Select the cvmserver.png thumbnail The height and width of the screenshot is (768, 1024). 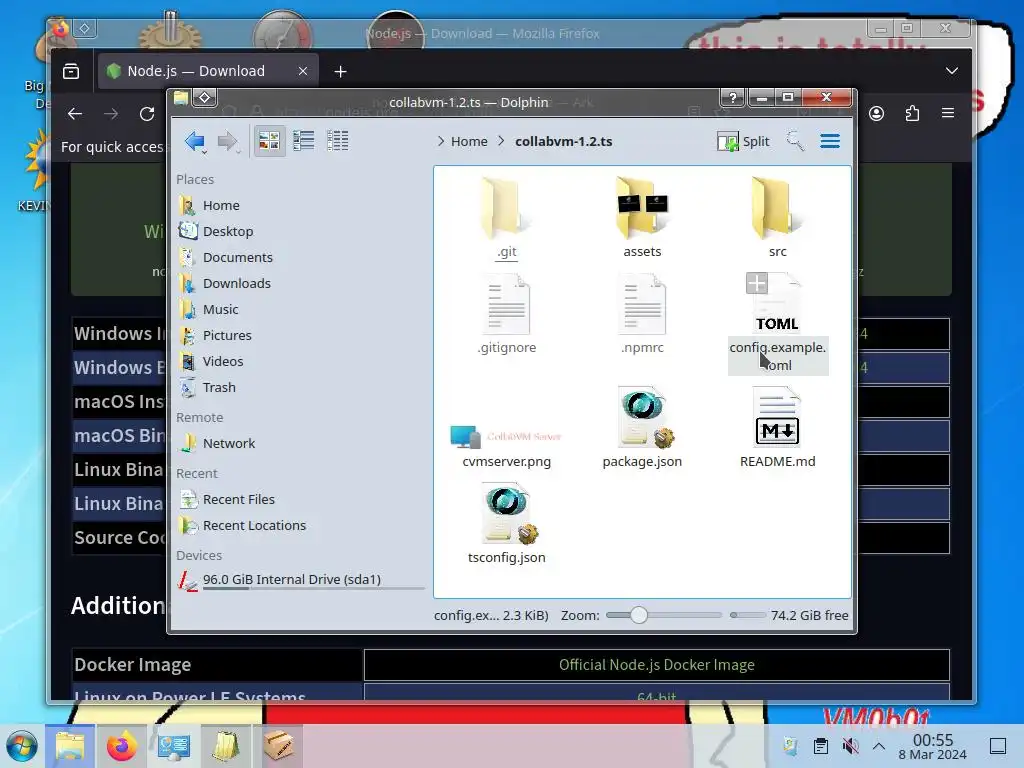tap(507, 436)
